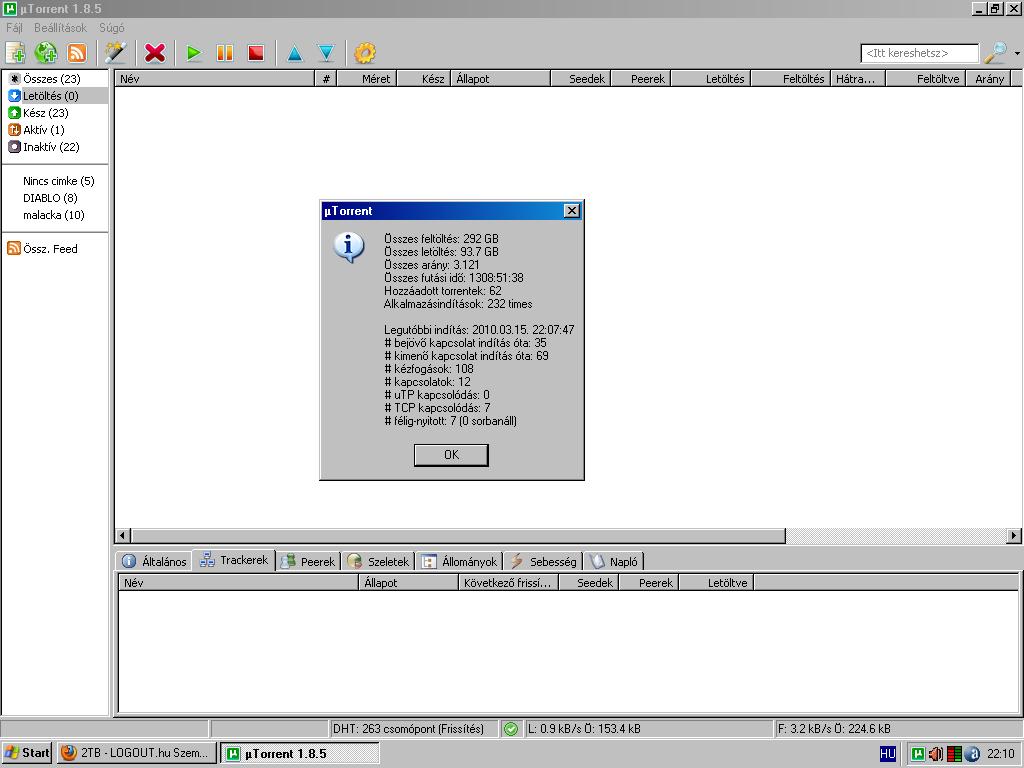Click the red Stop torrent icon
The height and width of the screenshot is (768, 1024).
[x=255, y=53]
